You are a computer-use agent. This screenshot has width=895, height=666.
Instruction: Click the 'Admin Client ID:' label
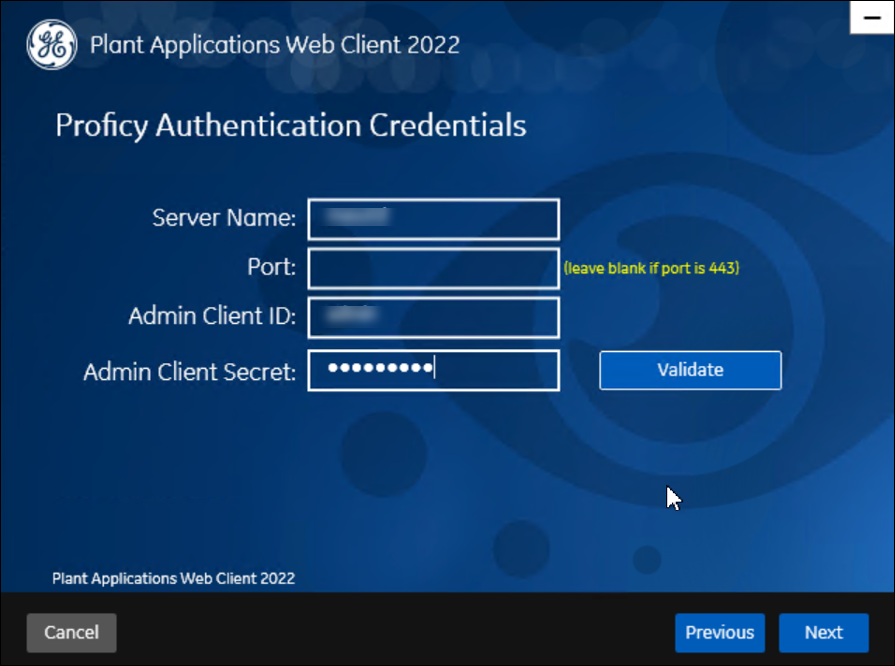[x=212, y=316]
